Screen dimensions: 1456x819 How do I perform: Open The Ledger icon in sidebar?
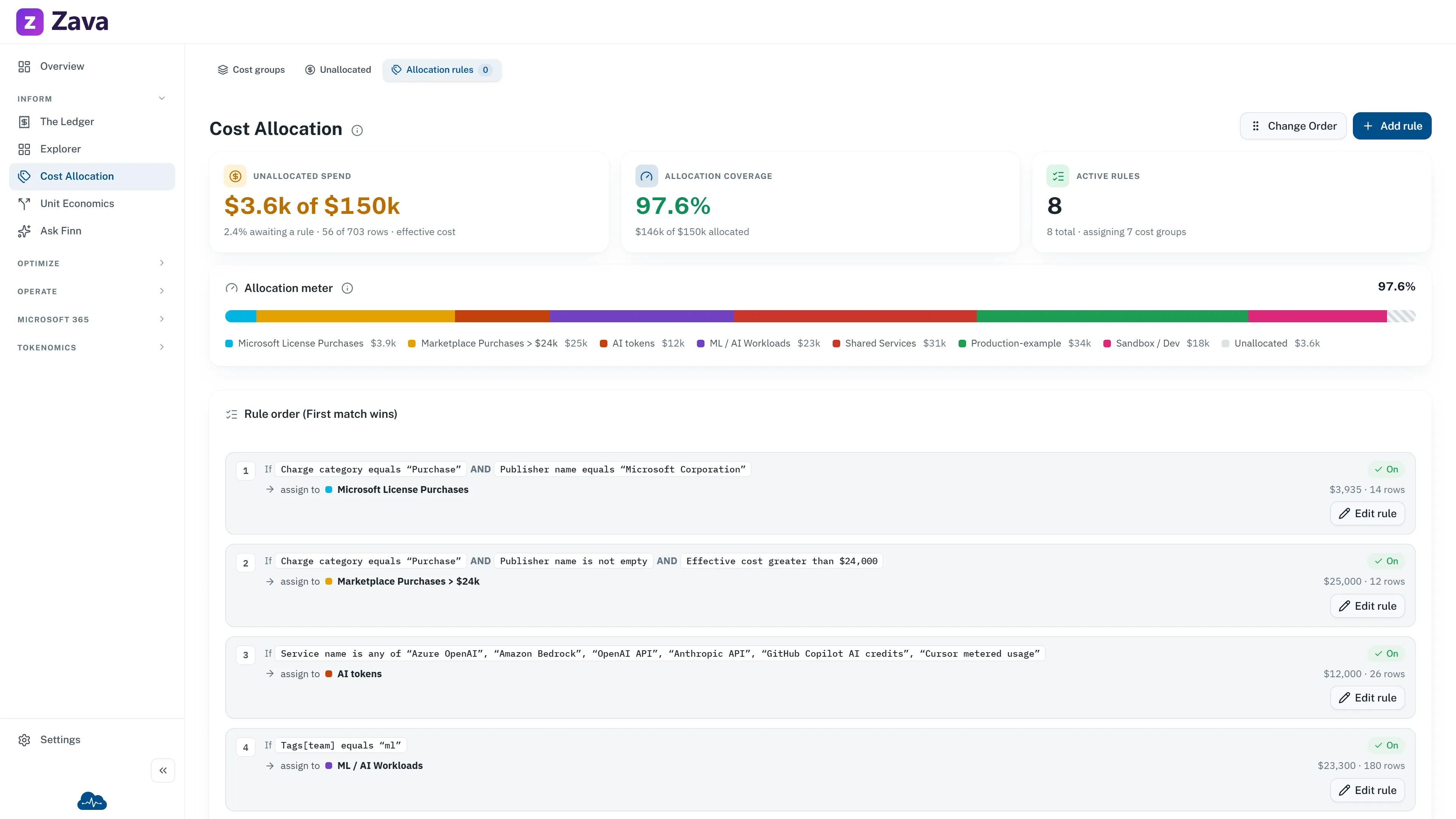coord(24,122)
